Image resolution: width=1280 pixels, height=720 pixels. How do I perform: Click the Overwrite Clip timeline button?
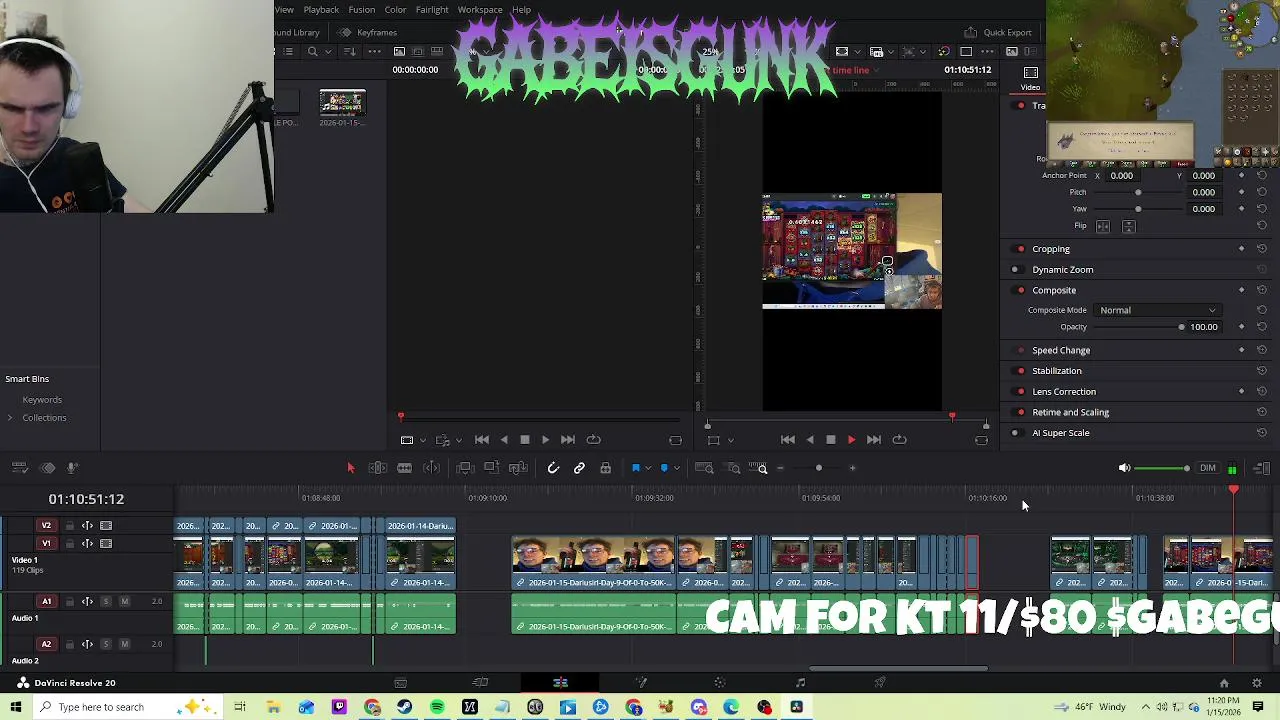click(x=491, y=468)
